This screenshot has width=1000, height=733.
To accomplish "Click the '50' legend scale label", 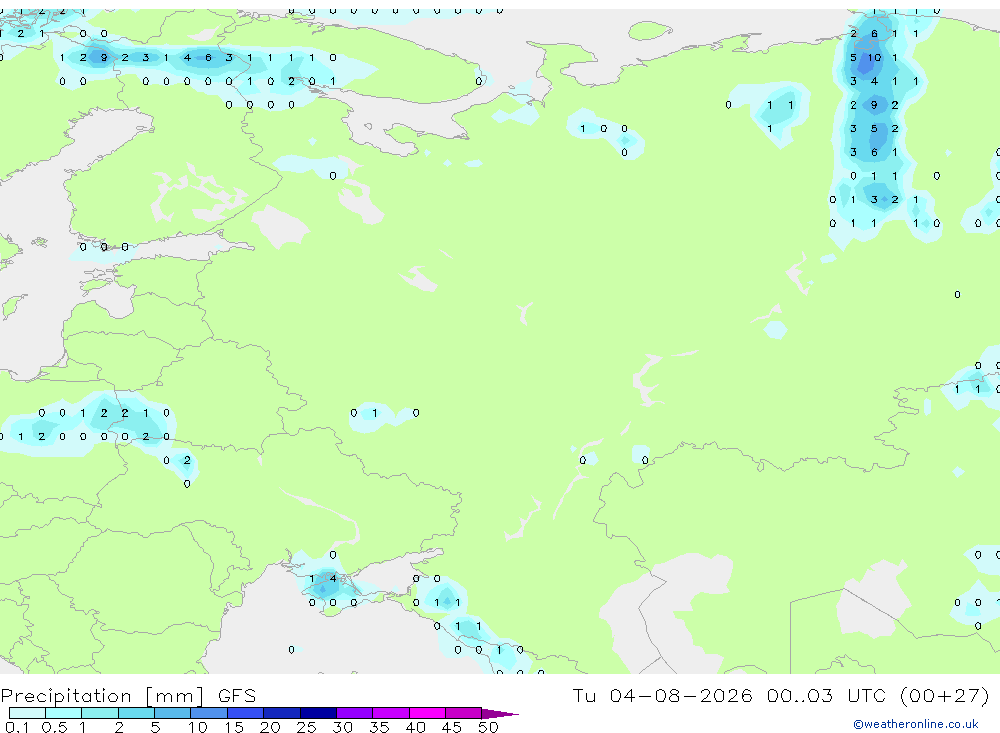I will pos(488,727).
